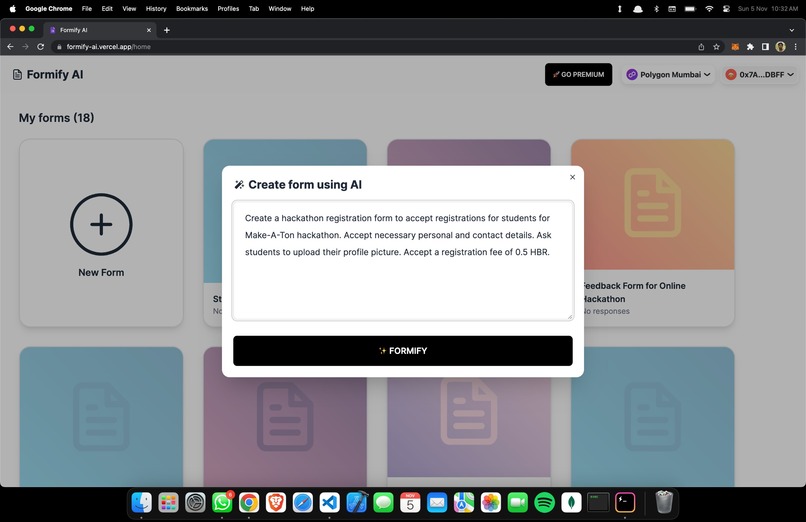Open the Apple menu
Viewport: 806px width, 522px height.
[x=12, y=9]
